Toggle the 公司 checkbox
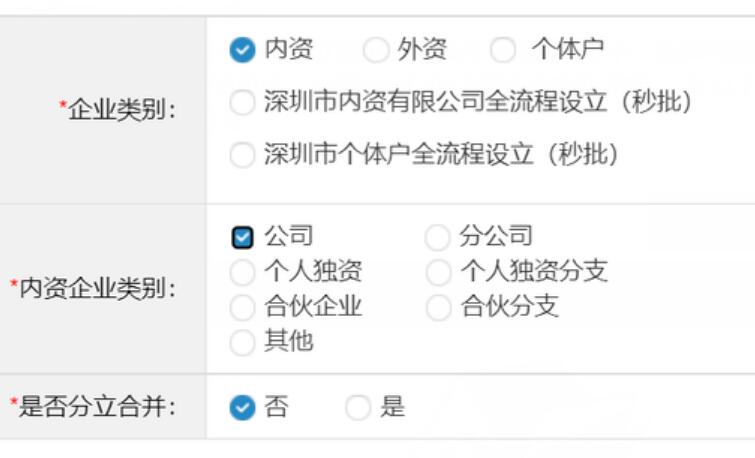Screen dimensions: 755x458 [242, 237]
